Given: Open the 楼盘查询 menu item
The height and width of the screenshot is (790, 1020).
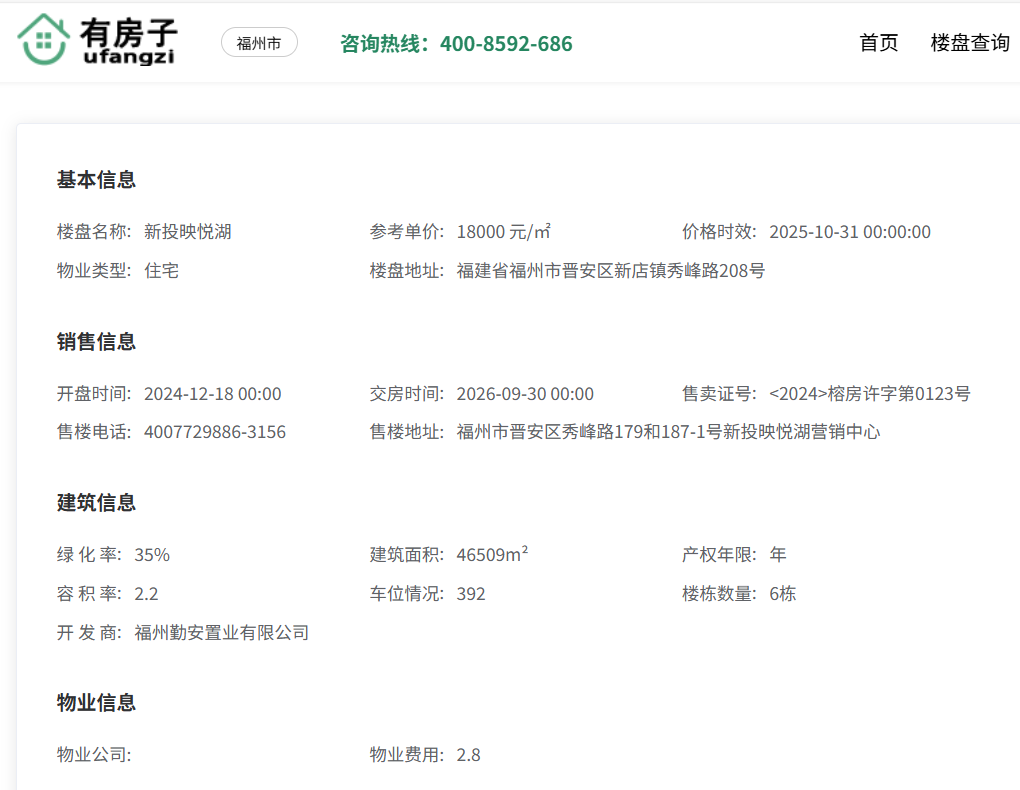Looking at the screenshot, I should click(969, 43).
